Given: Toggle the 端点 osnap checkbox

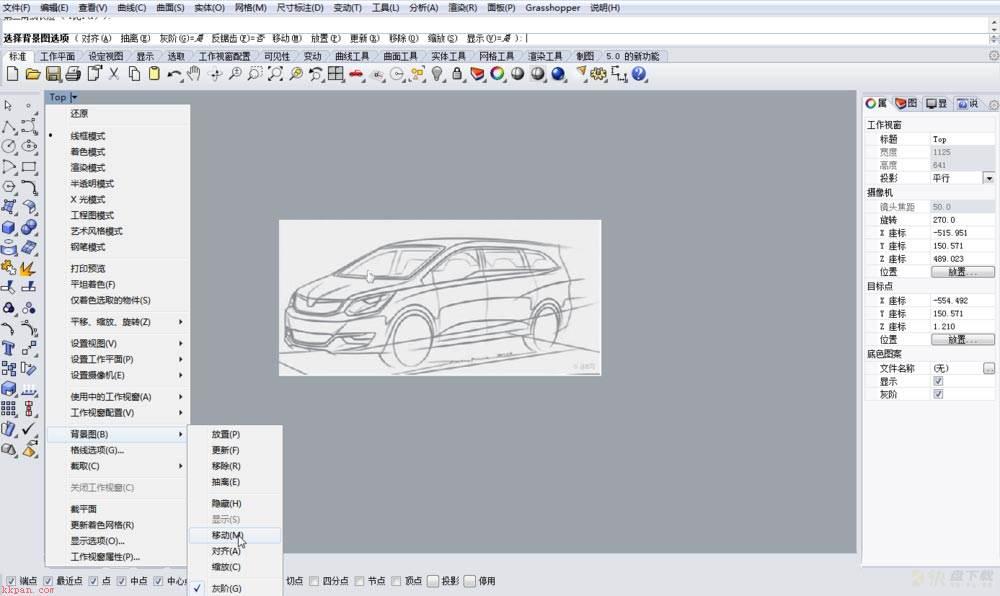Looking at the screenshot, I should pos(10,581).
